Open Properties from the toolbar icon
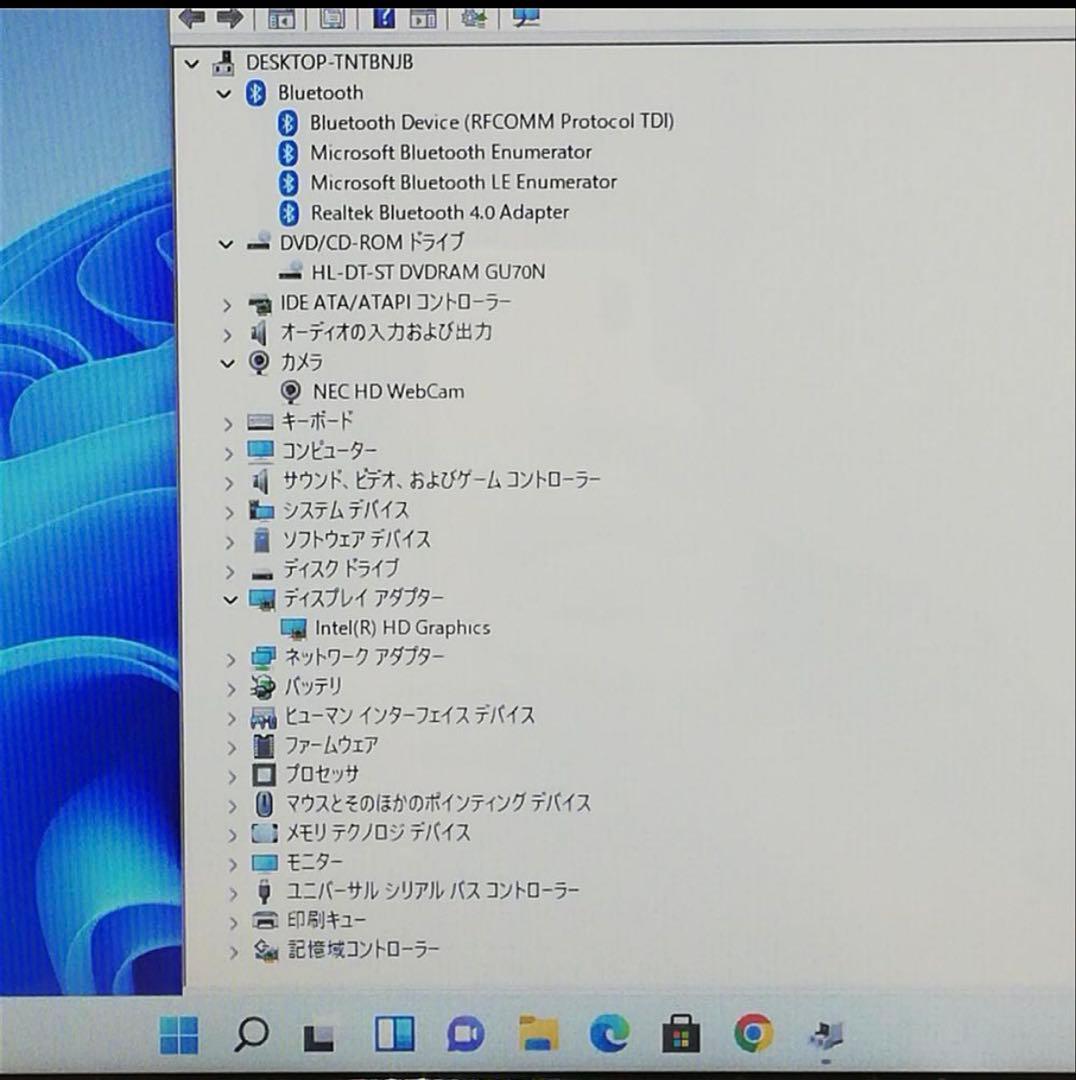 pos(335,17)
